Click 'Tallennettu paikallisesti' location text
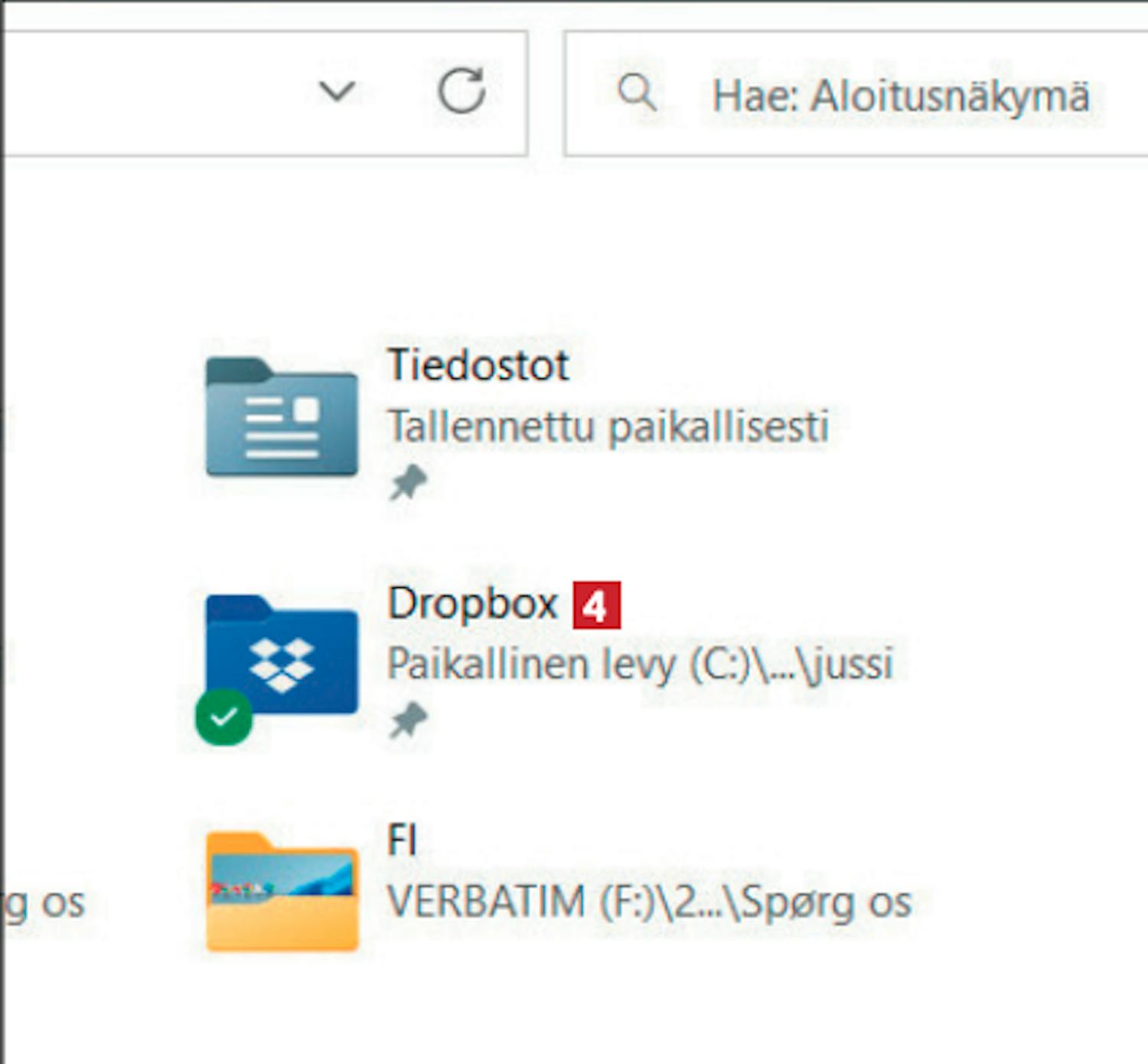 [x=608, y=426]
